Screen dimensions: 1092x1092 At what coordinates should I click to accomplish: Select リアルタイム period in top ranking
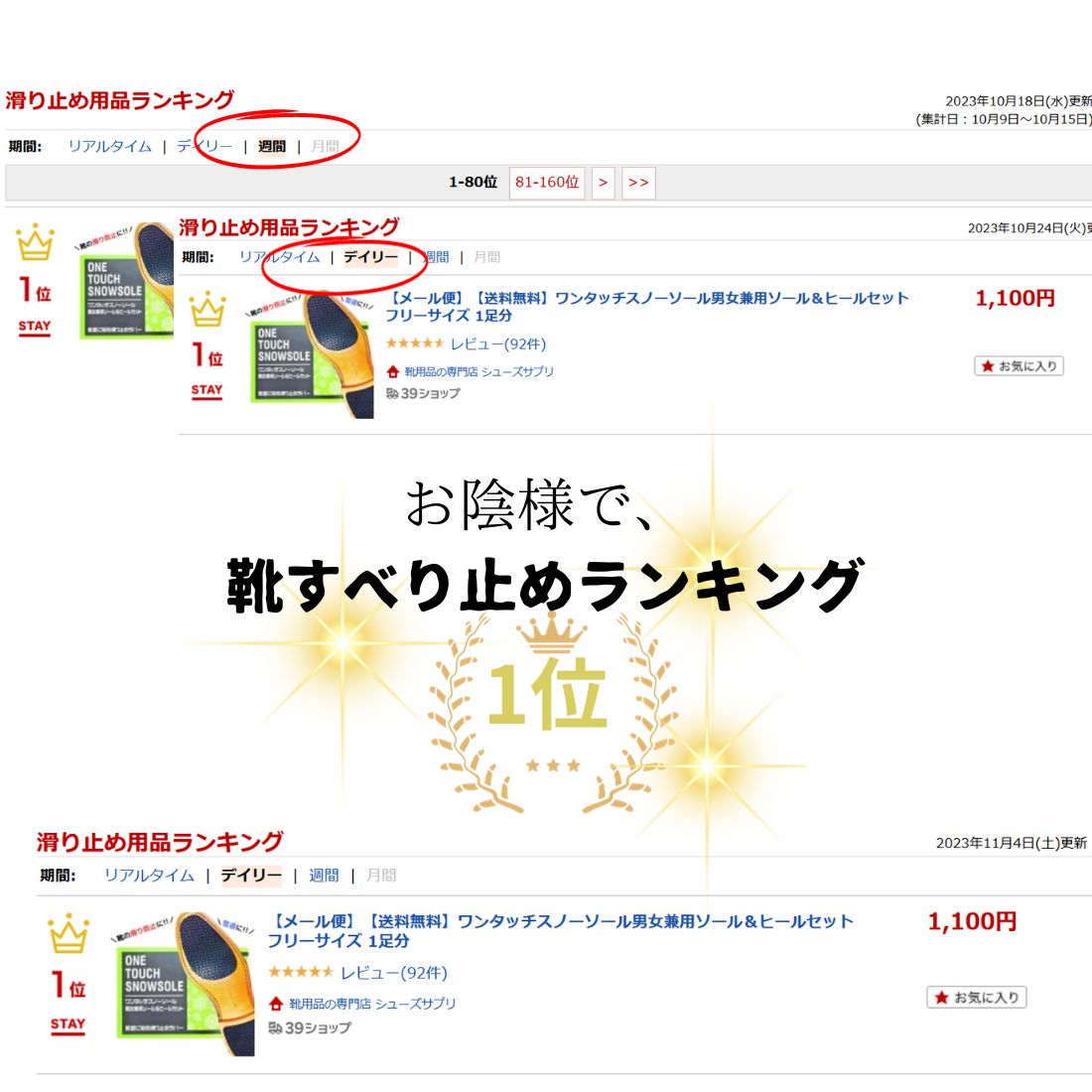[x=109, y=146]
